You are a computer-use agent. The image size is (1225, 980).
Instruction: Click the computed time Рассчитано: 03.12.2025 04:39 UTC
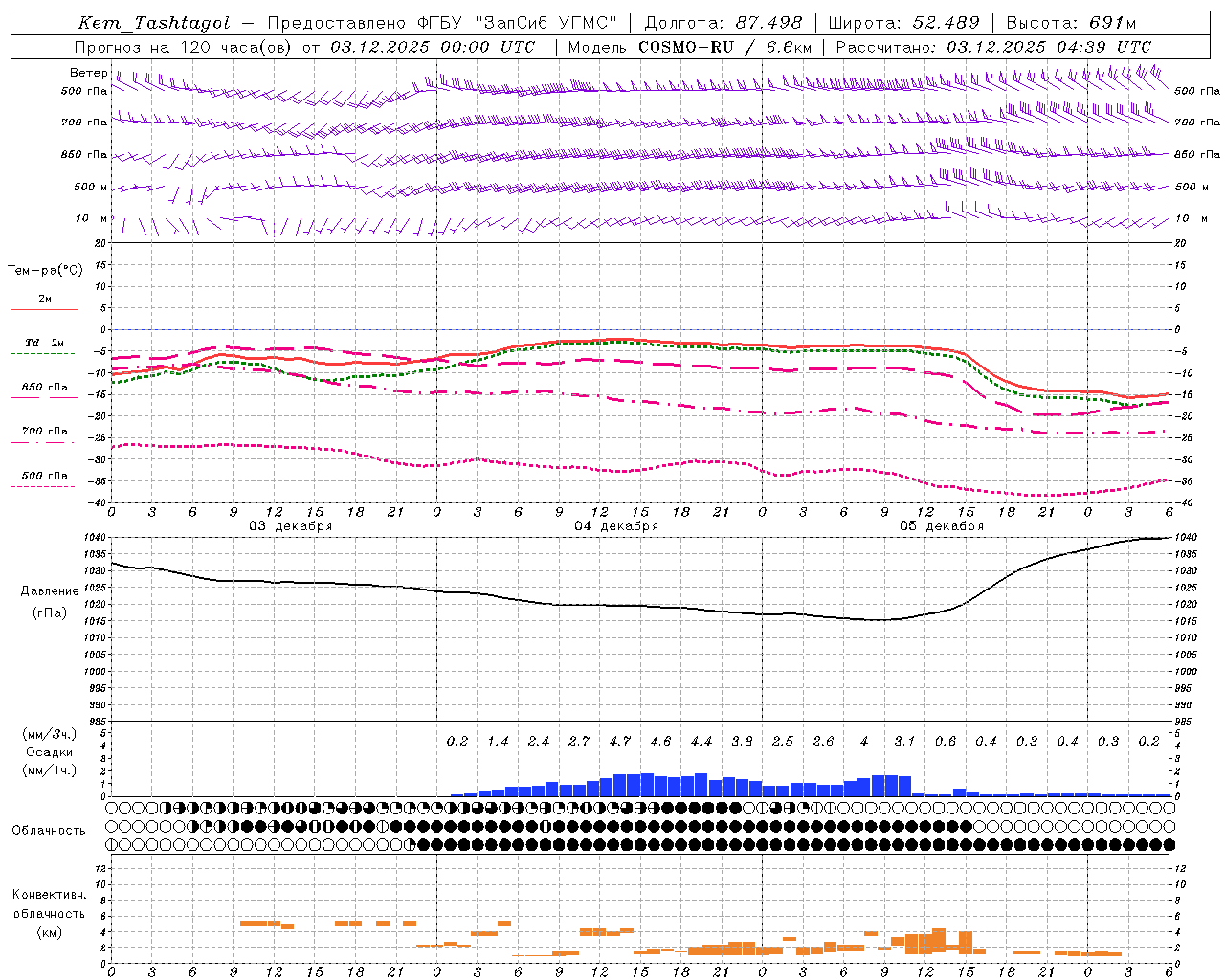coord(993,47)
